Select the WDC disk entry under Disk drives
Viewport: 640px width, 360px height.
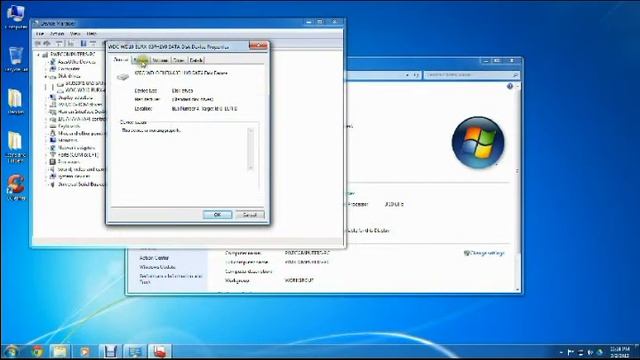point(85,90)
